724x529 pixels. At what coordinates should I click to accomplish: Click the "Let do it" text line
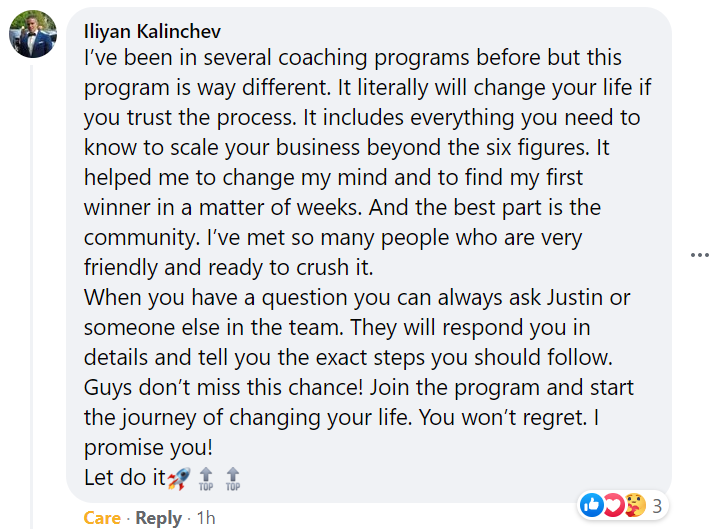(x=124, y=478)
